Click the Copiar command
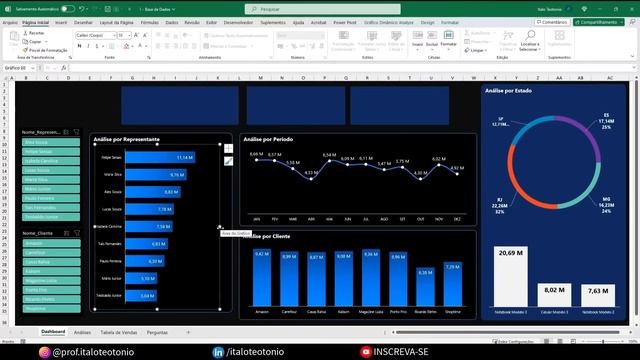This screenshot has width=640, height=360. pyautogui.click(x=33, y=42)
